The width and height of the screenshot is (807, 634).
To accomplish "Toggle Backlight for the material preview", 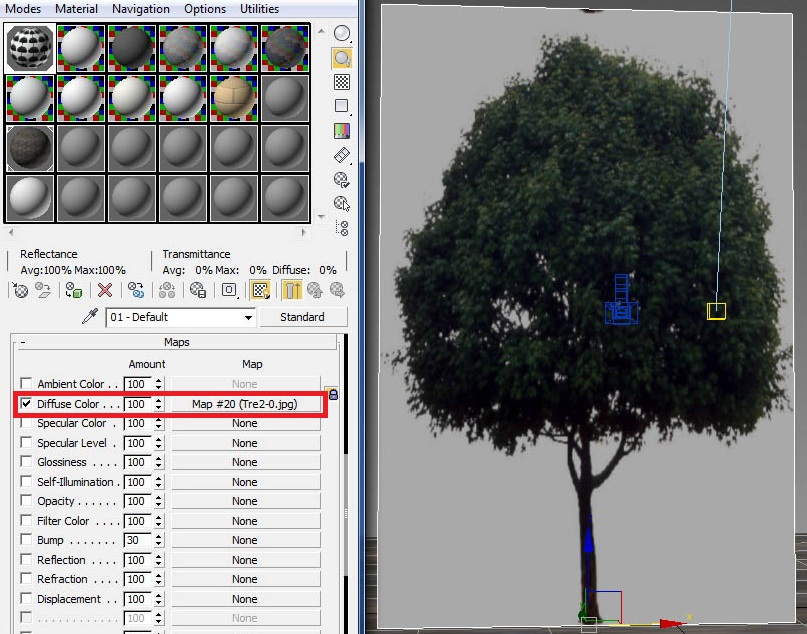I will [341, 57].
